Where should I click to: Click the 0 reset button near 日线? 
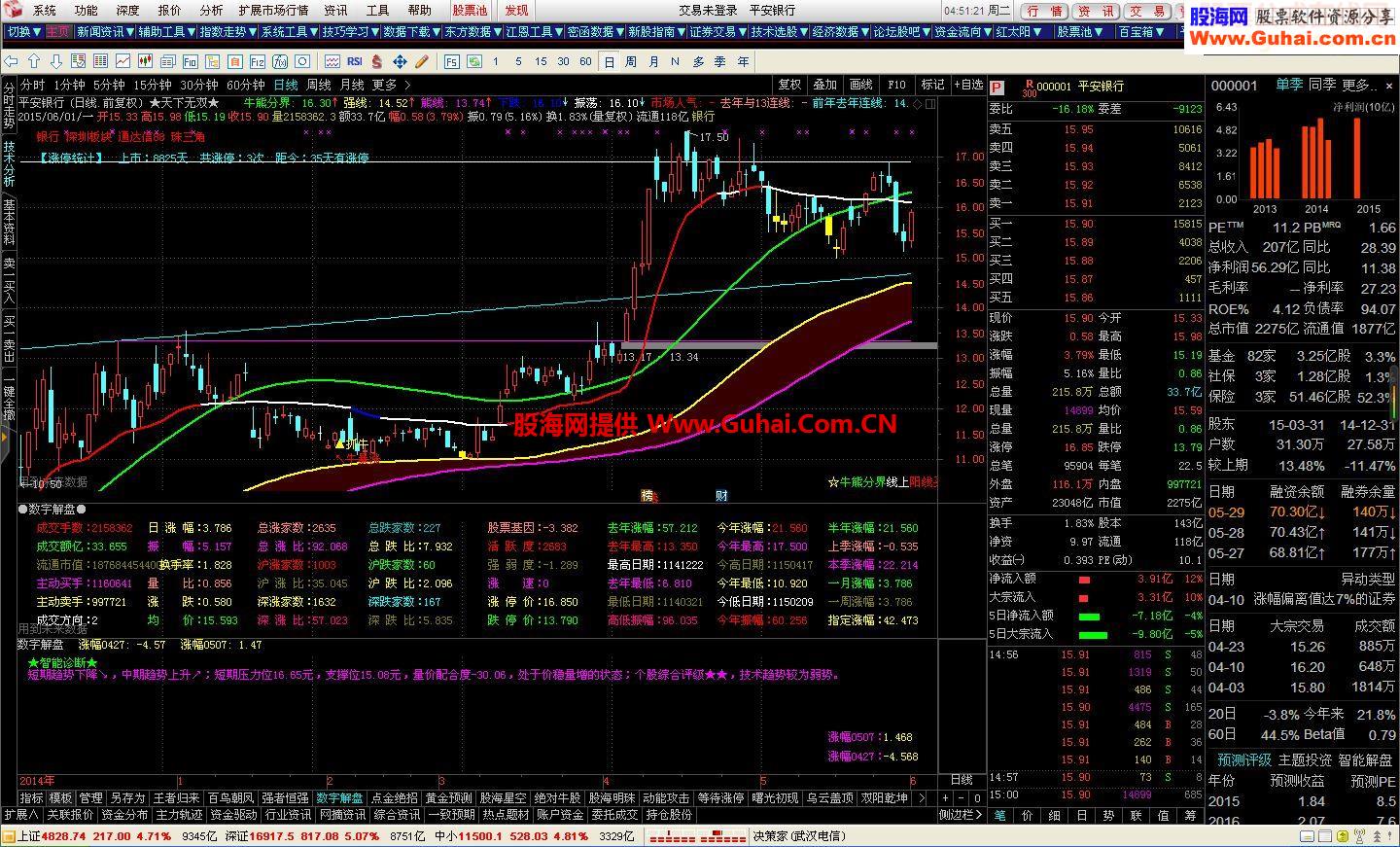pyautogui.click(x=977, y=798)
